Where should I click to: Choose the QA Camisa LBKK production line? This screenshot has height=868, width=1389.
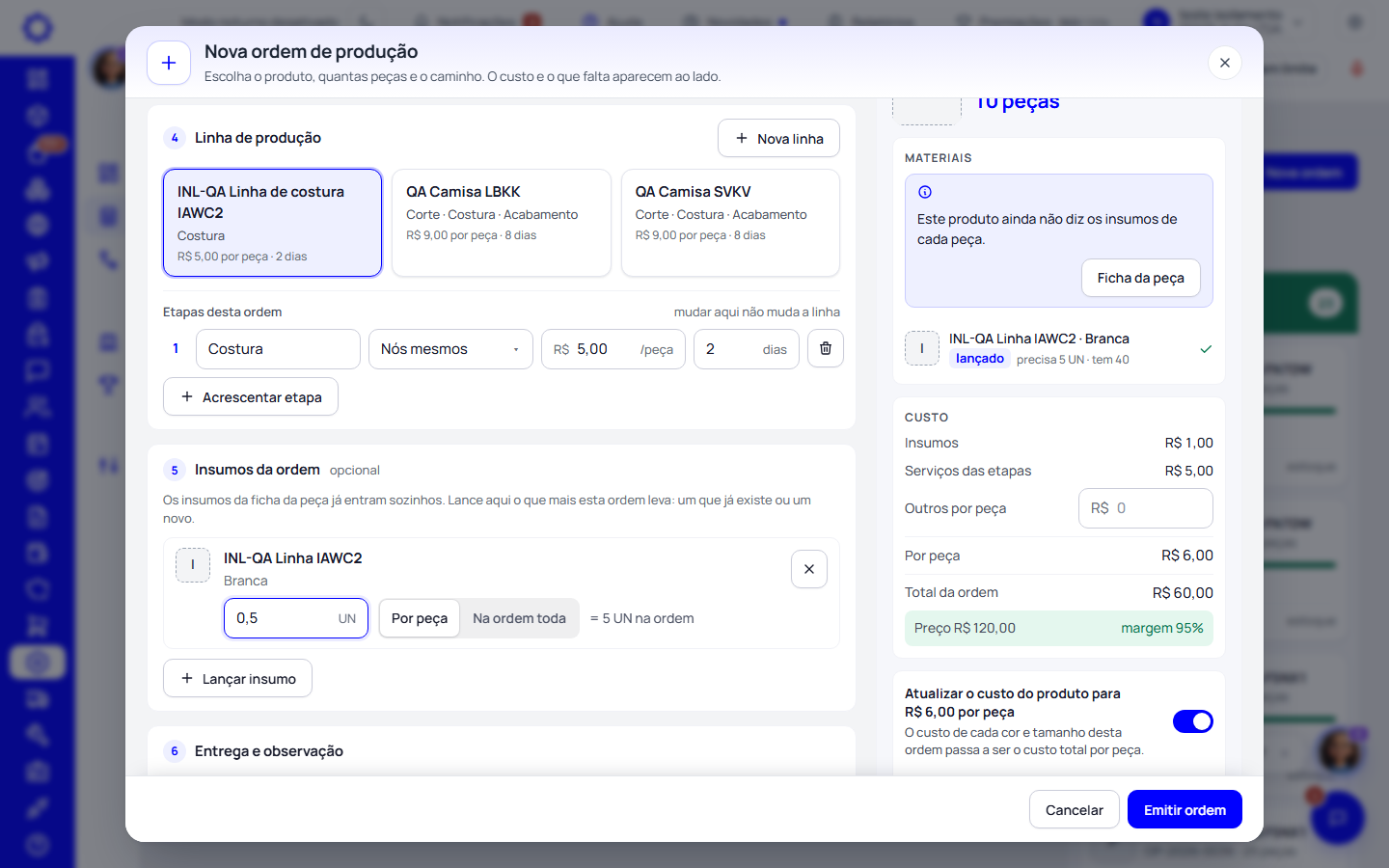502,223
